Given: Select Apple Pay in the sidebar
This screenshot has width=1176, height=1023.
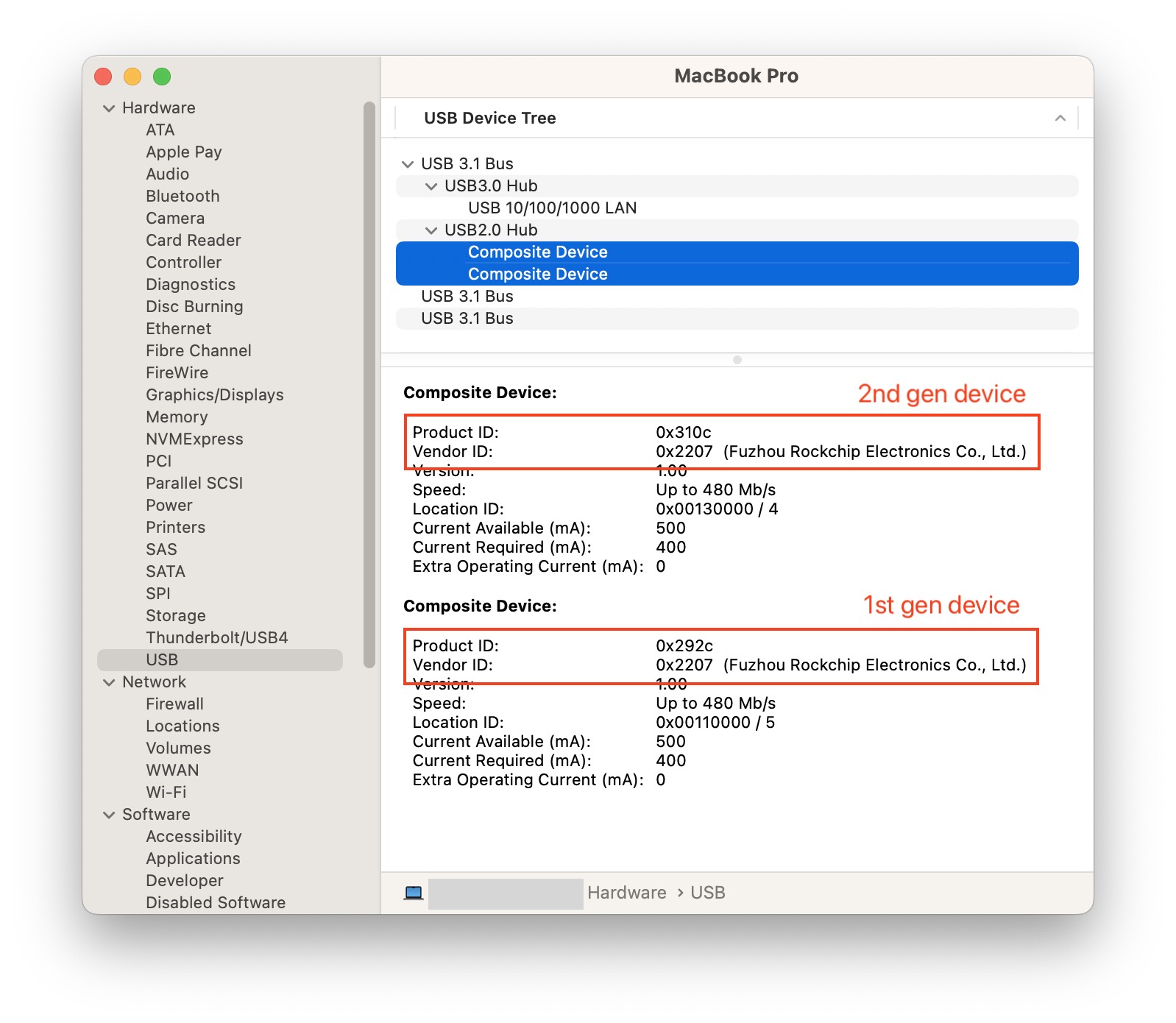Looking at the screenshot, I should (x=183, y=152).
